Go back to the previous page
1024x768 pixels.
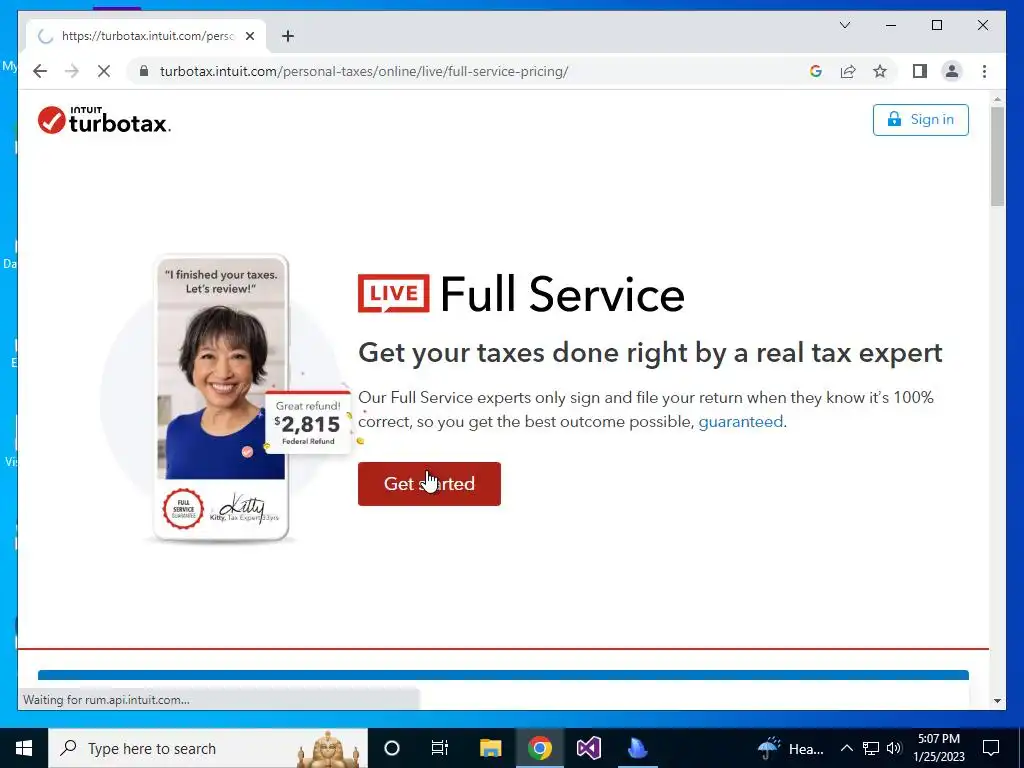[x=40, y=71]
